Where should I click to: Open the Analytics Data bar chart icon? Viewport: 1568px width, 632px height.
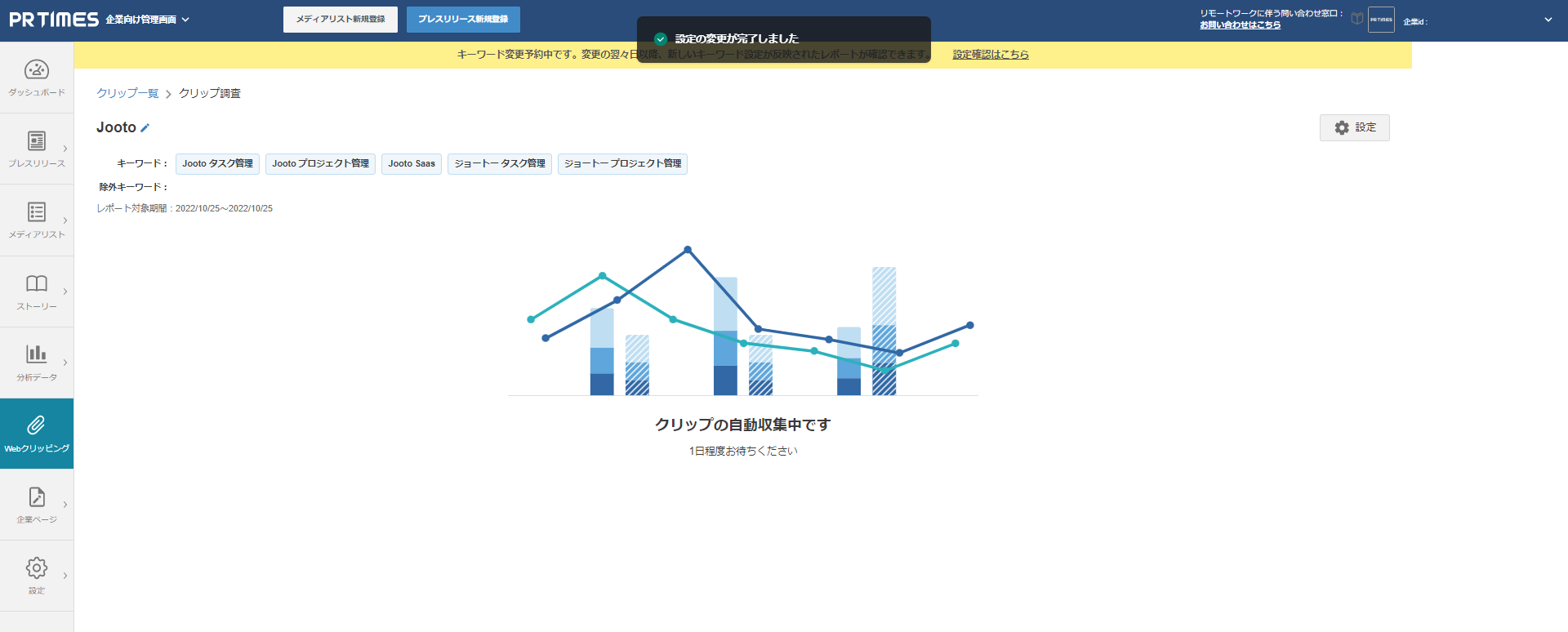click(37, 354)
